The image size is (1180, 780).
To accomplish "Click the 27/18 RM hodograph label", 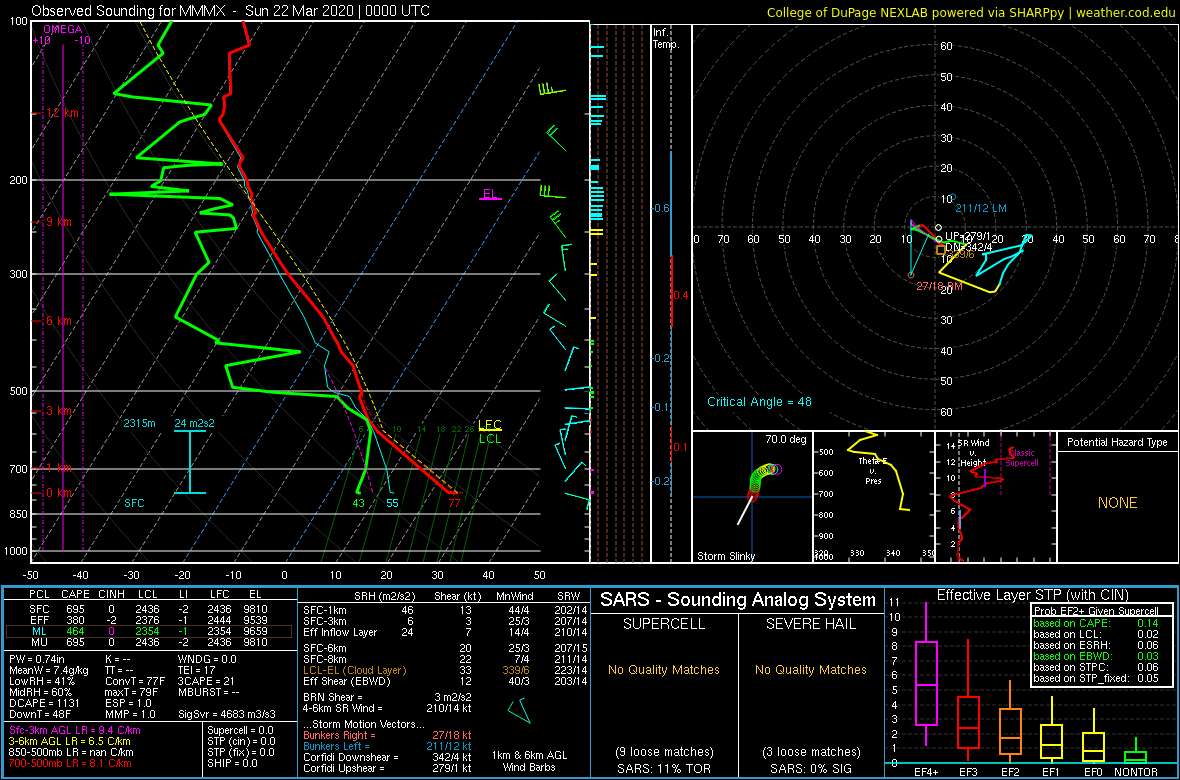I will point(940,286).
